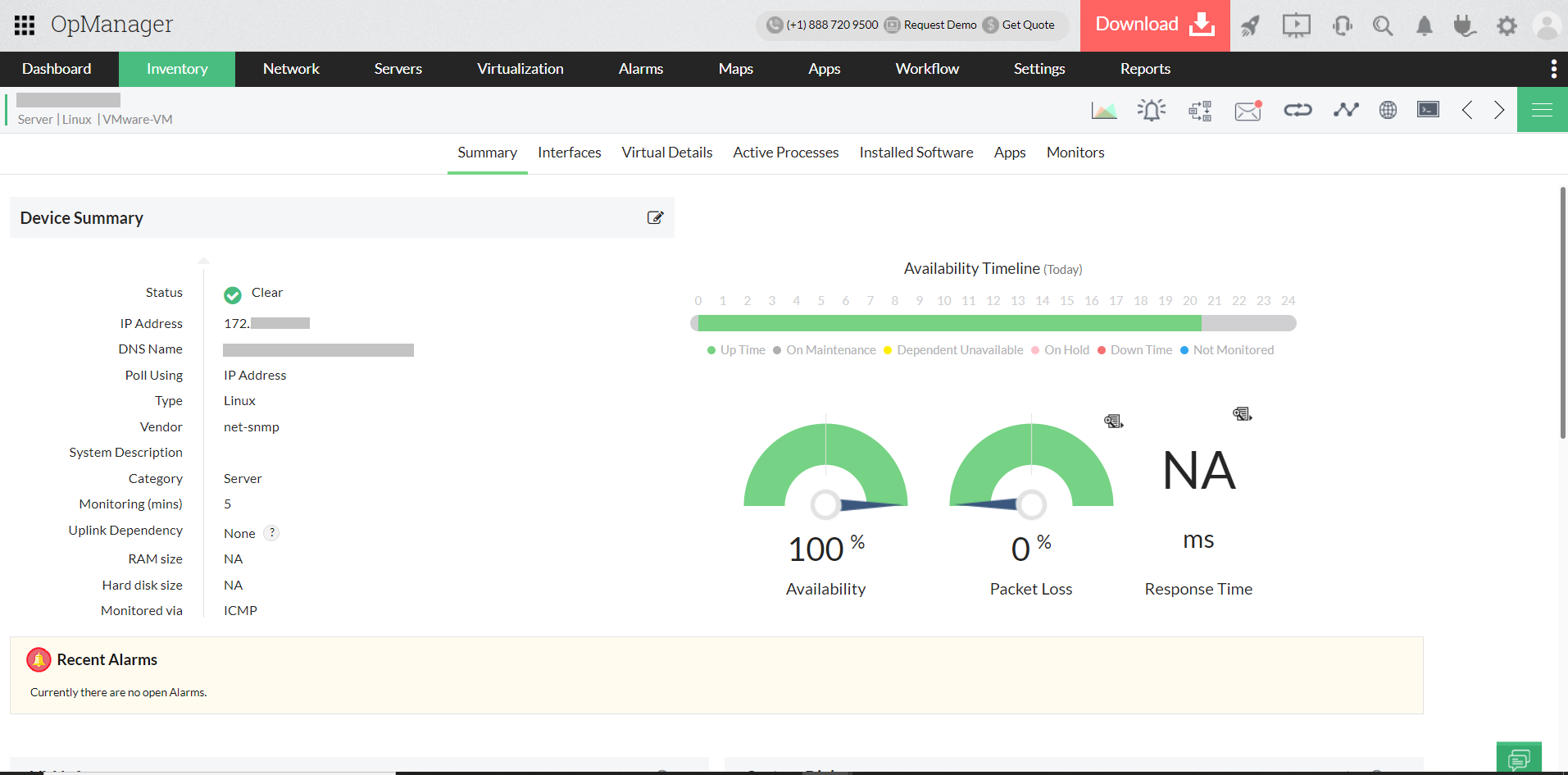The width and height of the screenshot is (1568, 775).
Task: Open the apps grid launcher icon
Action: [25, 25]
